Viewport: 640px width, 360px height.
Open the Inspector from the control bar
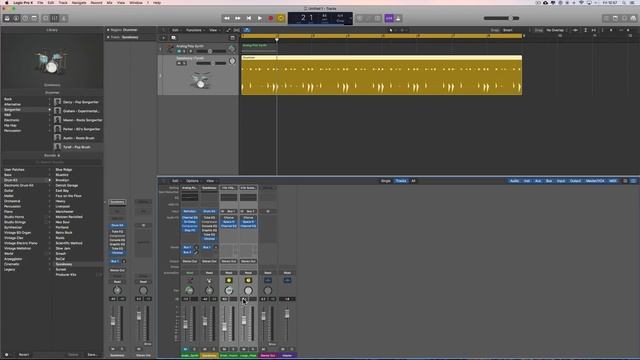click(x=16, y=18)
